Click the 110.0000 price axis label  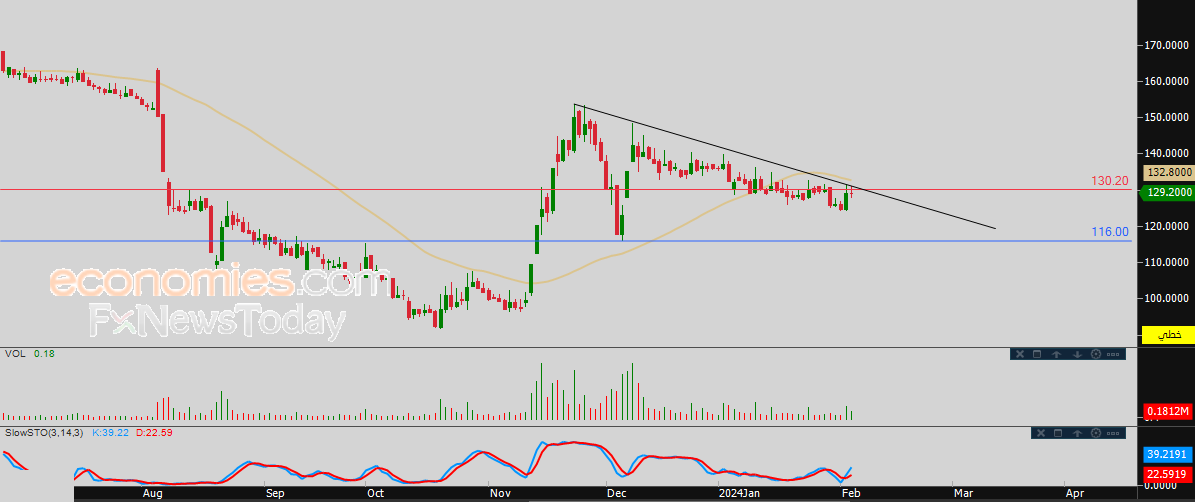click(1168, 262)
